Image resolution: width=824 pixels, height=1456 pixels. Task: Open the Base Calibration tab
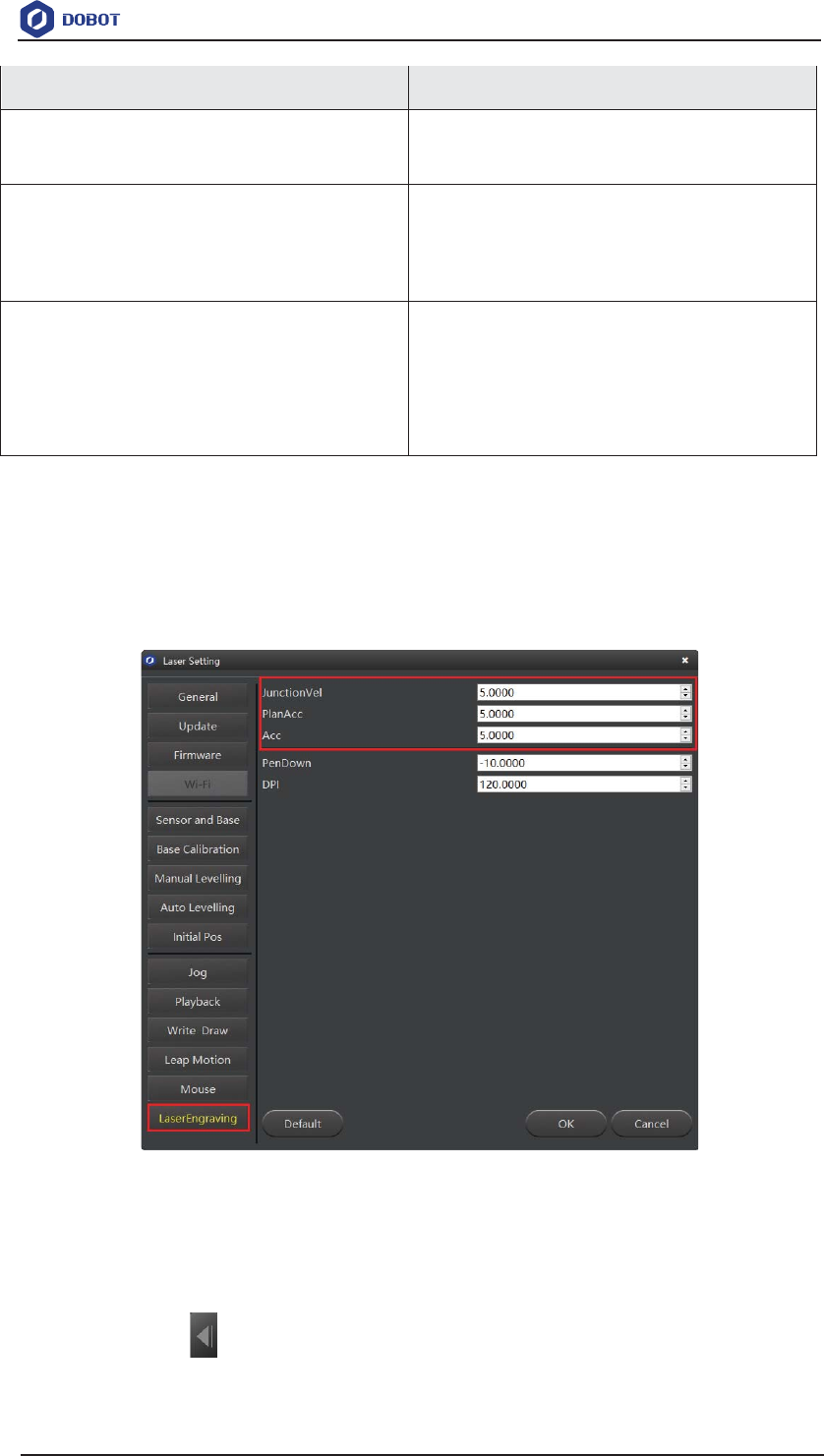coord(198,849)
